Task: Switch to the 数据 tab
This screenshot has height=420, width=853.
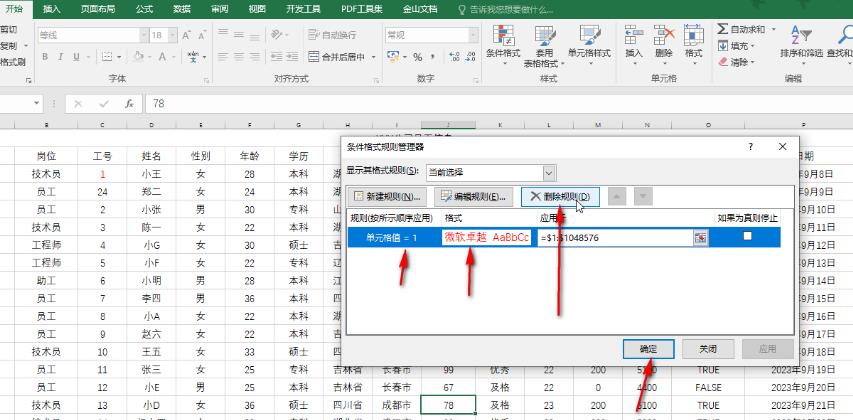Action: 182,9
